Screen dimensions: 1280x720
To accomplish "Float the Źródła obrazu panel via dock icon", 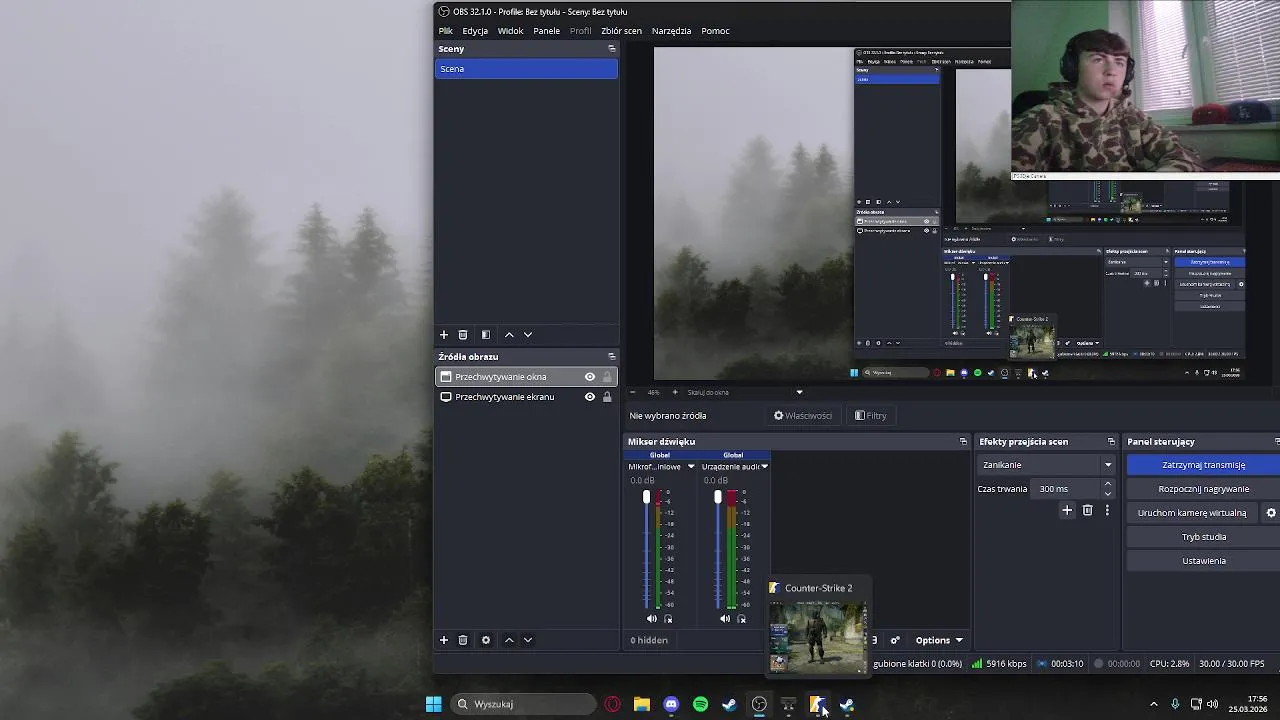I will coord(612,357).
